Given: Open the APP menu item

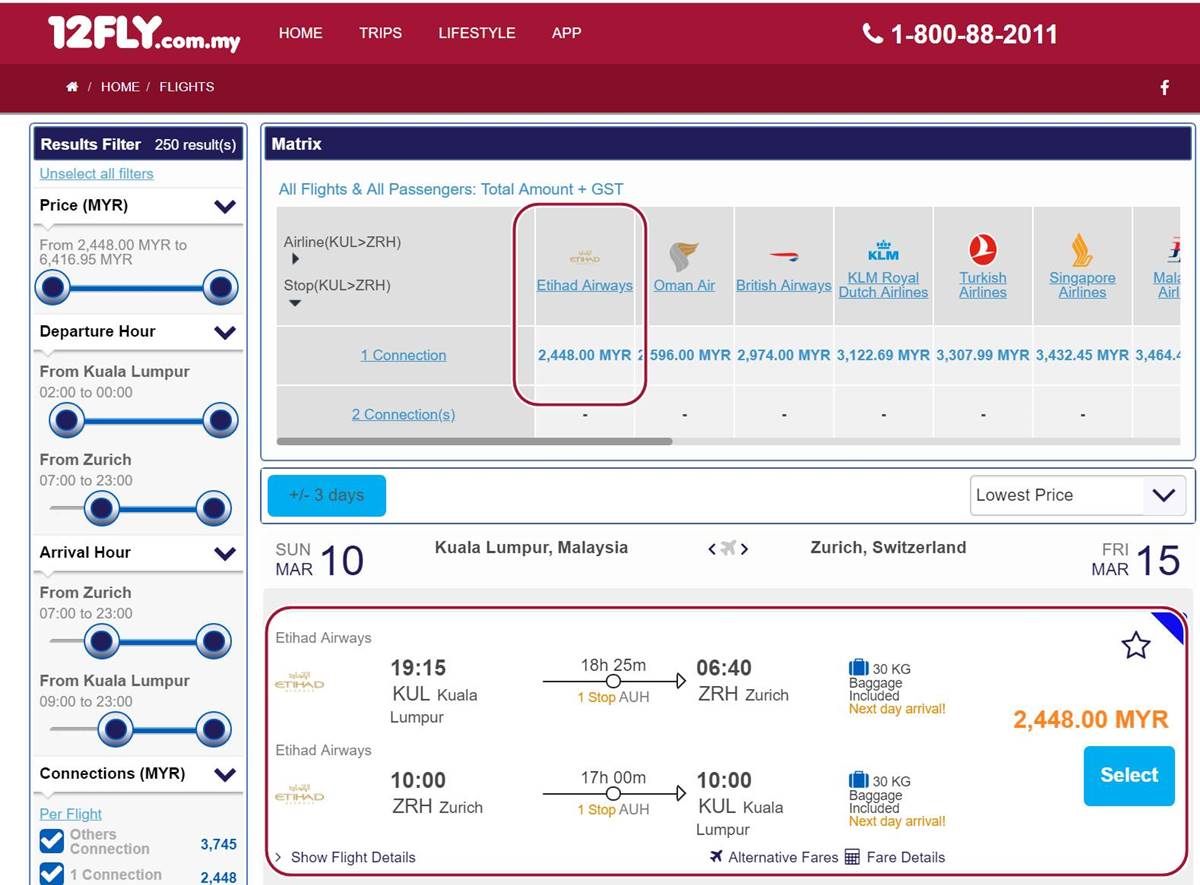Looking at the screenshot, I should pyautogui.click(x=566, y=33).
